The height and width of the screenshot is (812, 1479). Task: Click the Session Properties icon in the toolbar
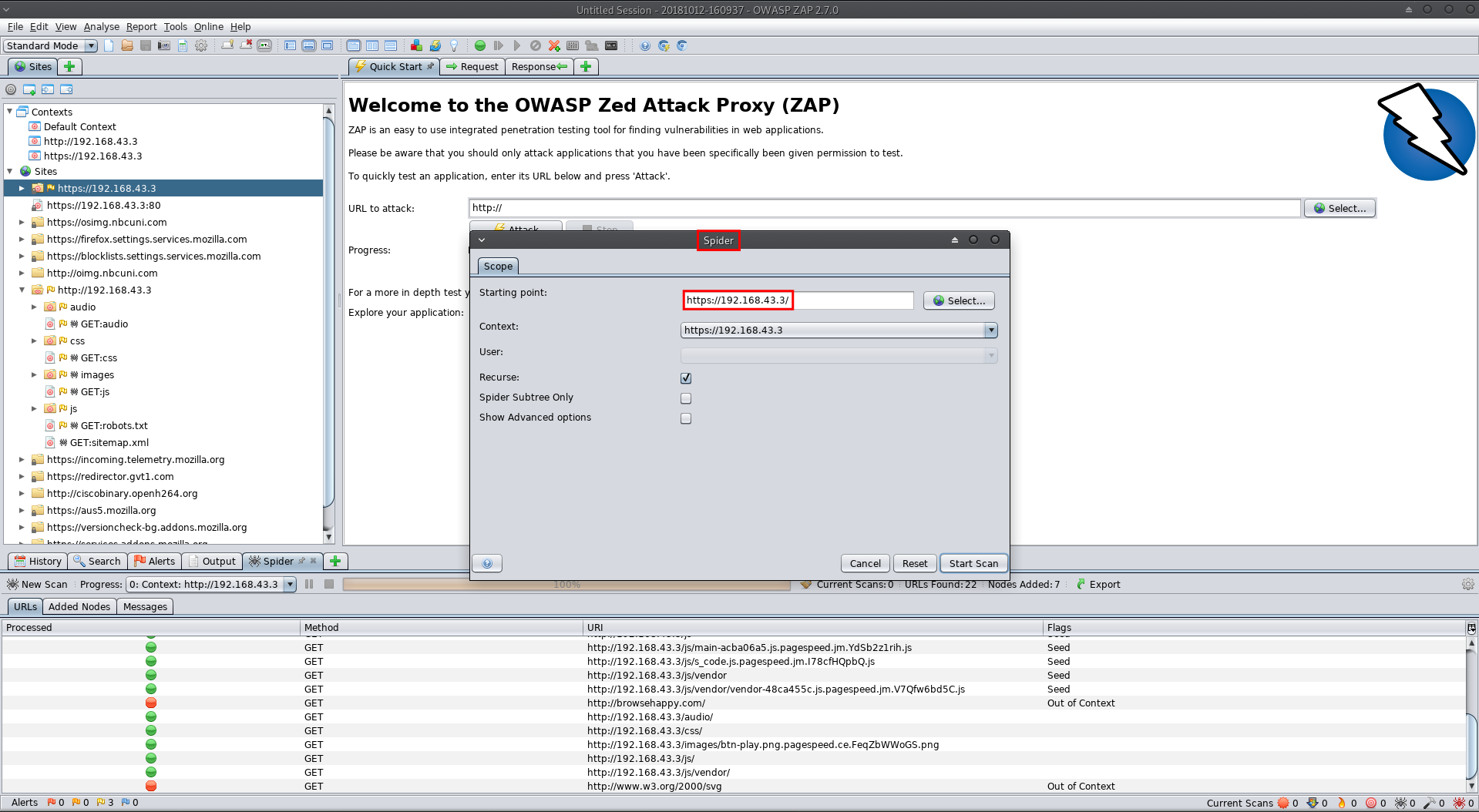(x=183, y=45)
